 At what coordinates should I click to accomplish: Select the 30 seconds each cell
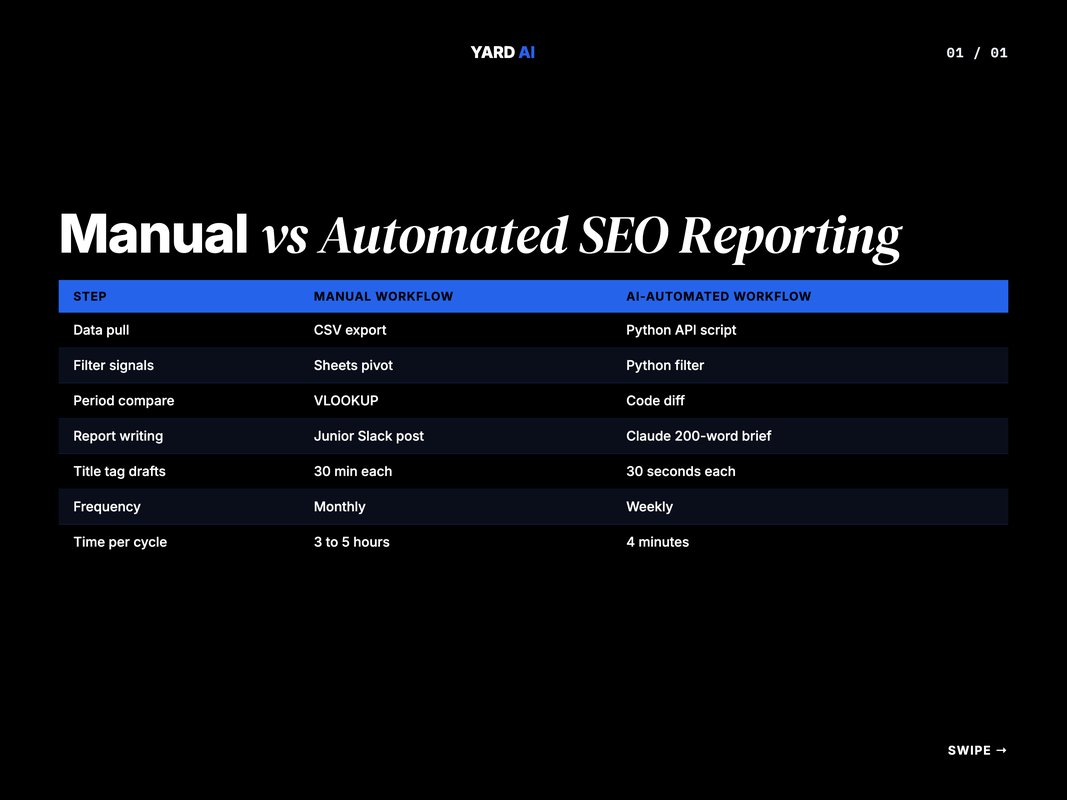(680, 471)
